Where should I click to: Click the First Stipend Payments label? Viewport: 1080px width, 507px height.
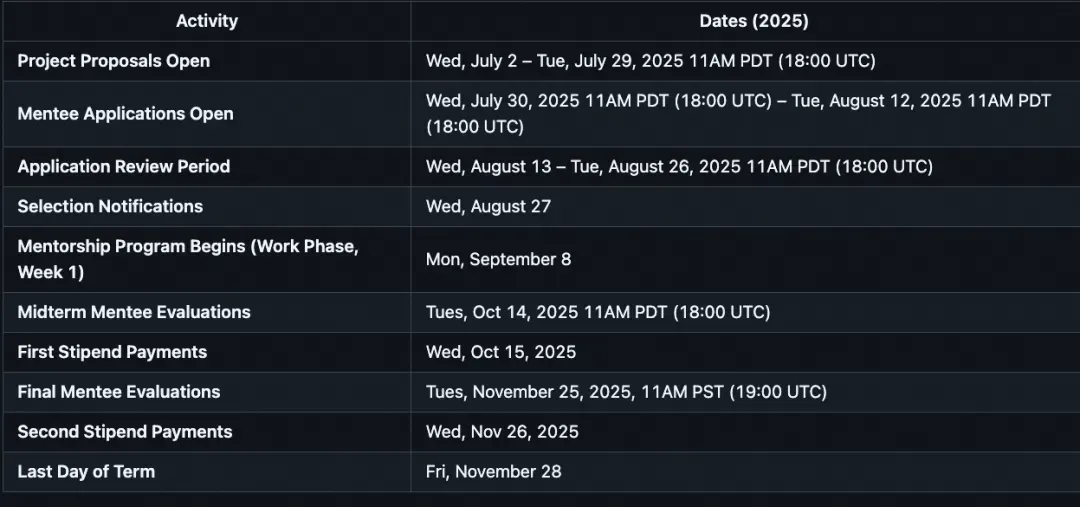(112, 352)
